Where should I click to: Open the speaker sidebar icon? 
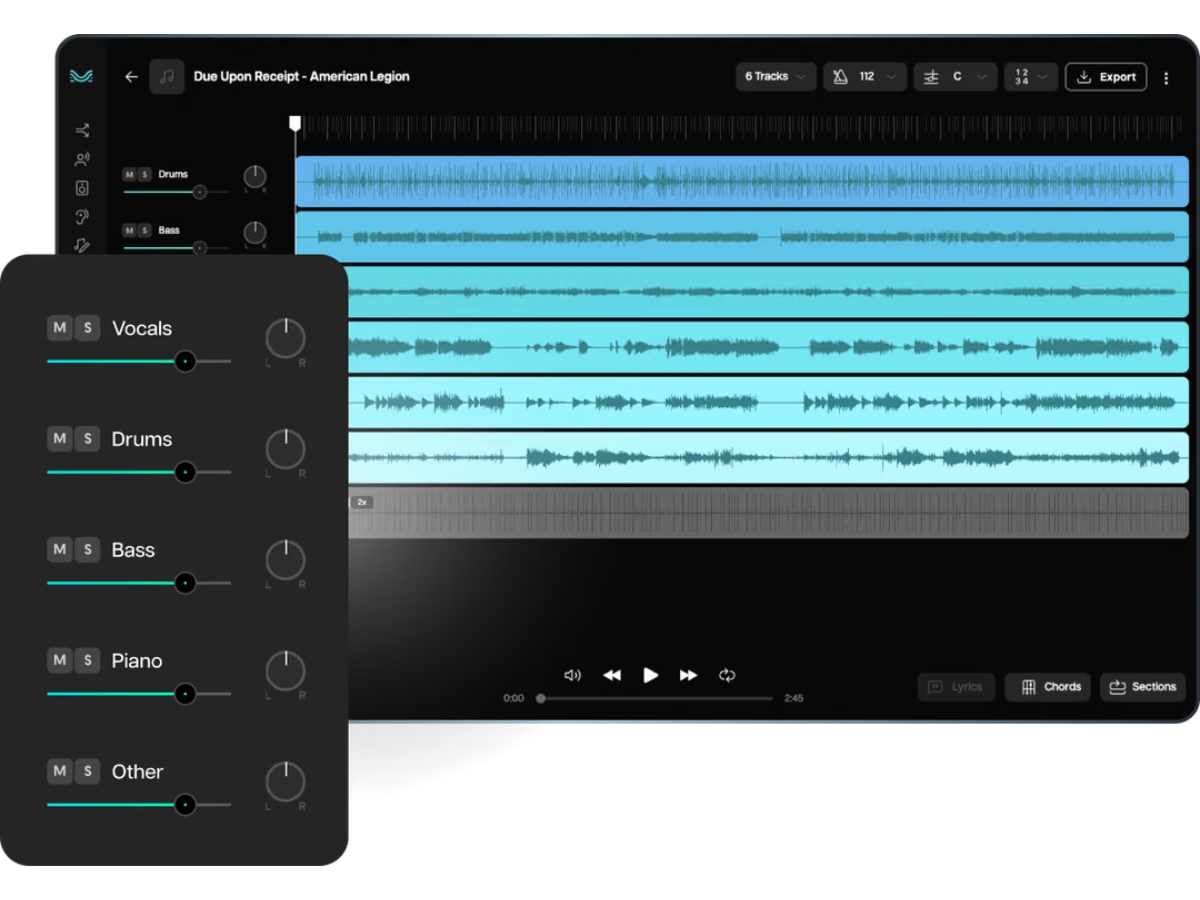(x=82, y=188)
